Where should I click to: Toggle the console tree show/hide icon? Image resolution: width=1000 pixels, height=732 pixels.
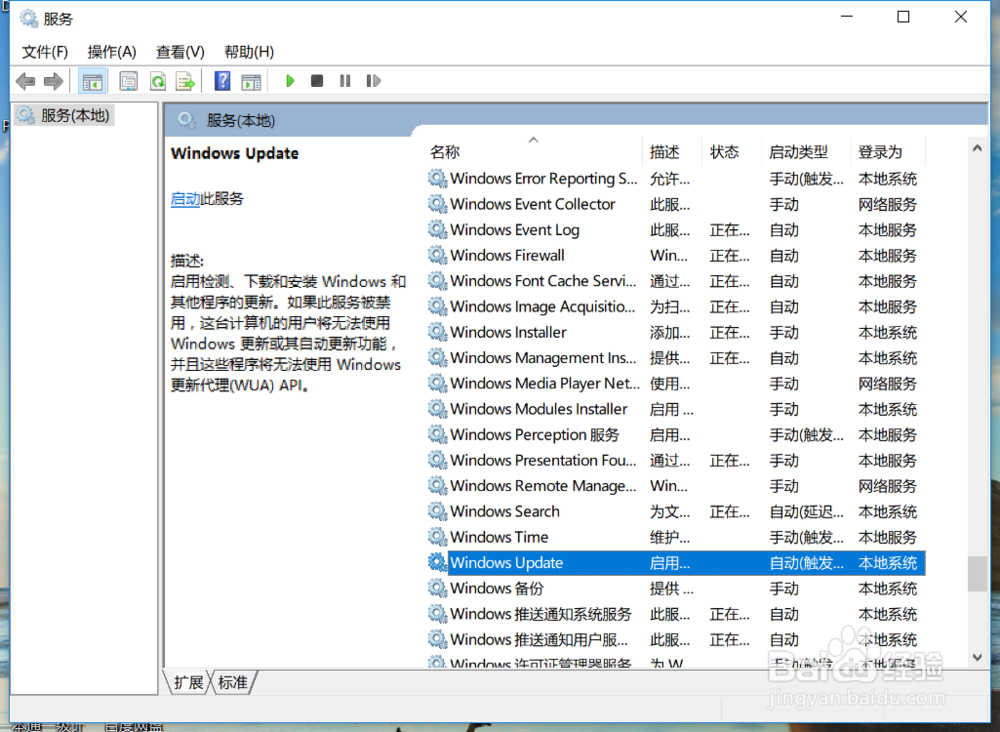(92, 81)
